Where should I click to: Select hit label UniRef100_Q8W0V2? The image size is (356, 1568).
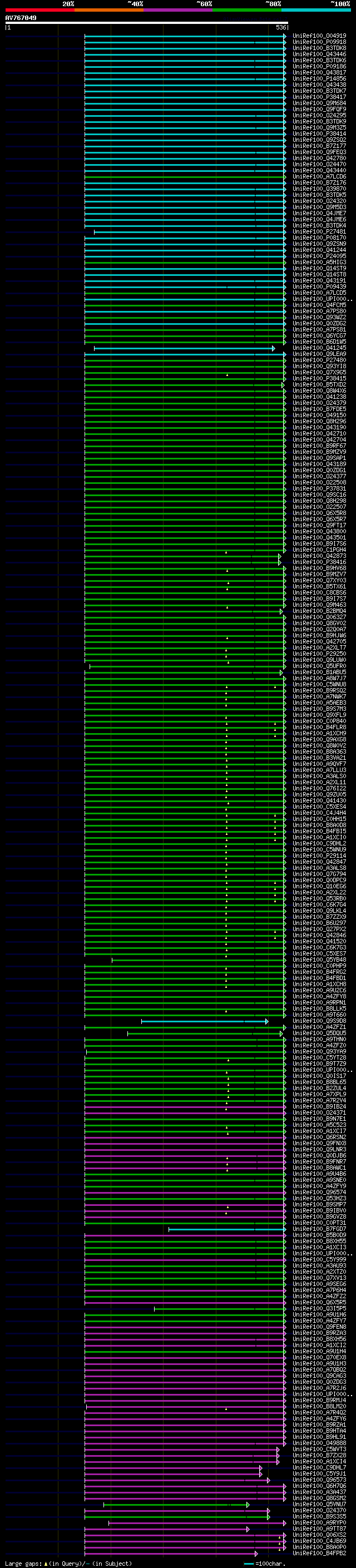[x=319, y=746]
